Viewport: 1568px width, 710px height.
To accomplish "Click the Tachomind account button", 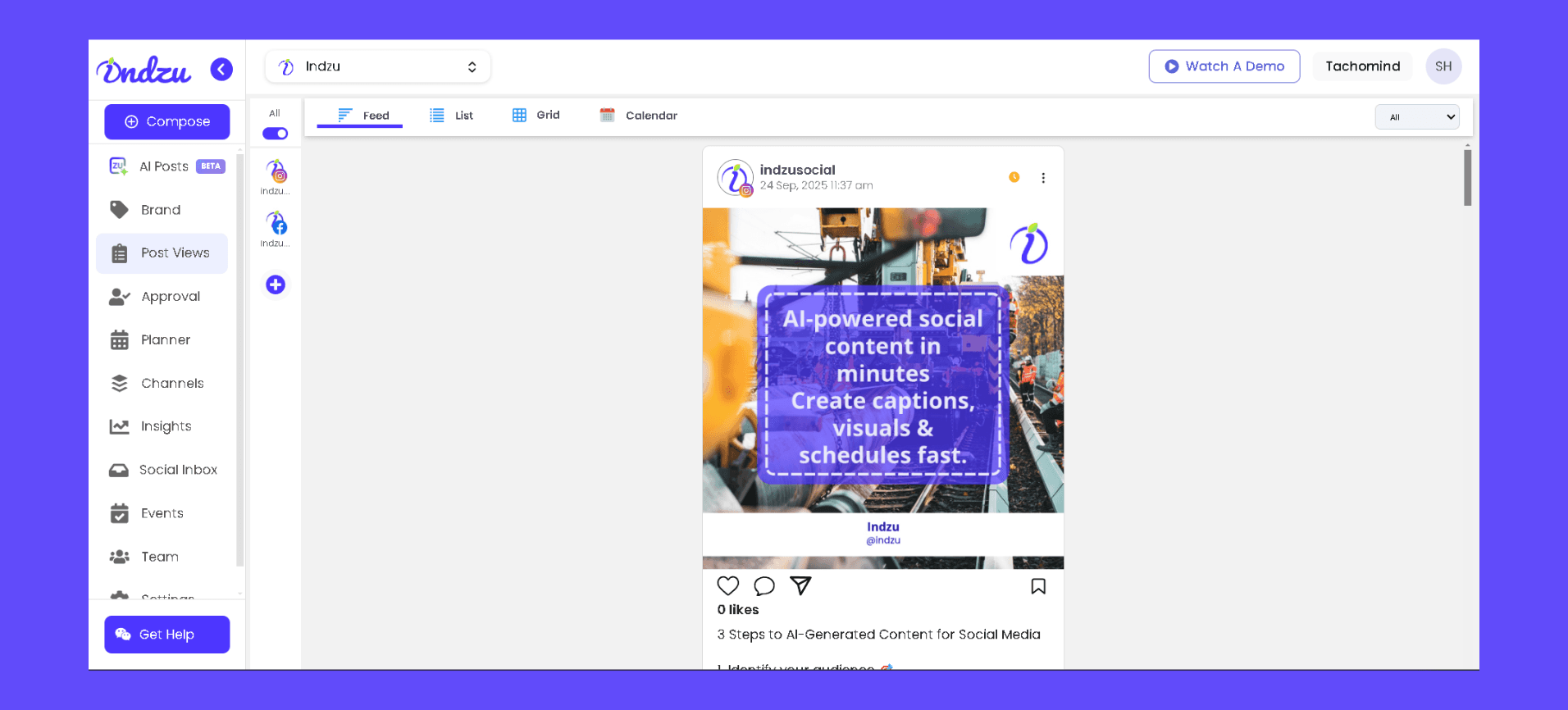I will (x=1363, y=66).
